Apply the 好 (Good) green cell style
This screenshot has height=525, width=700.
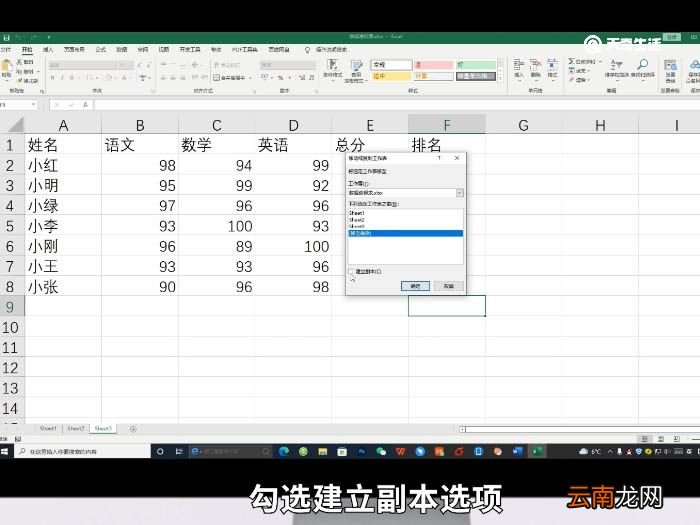coord(475,65)
